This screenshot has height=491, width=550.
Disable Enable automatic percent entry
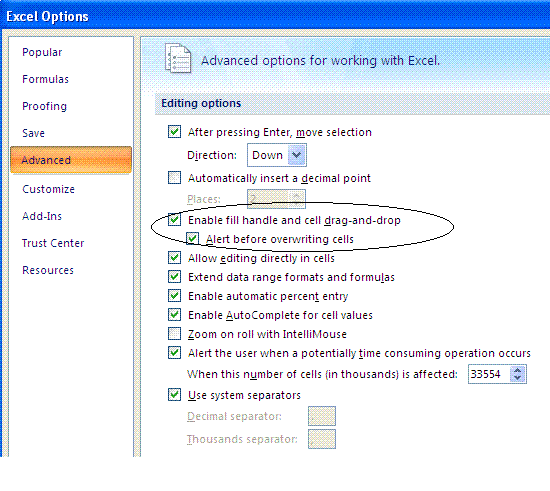click(174, 296)
